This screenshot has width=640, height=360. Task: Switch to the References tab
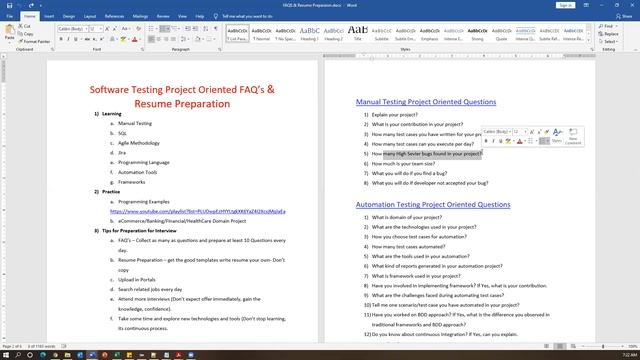point(114,16)
